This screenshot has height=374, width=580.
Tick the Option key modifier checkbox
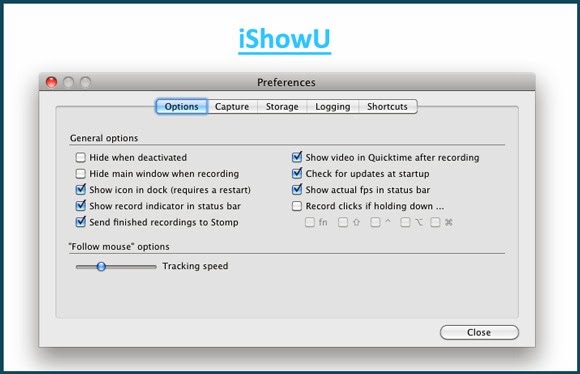pyautogui.click(x=405, y=222)
